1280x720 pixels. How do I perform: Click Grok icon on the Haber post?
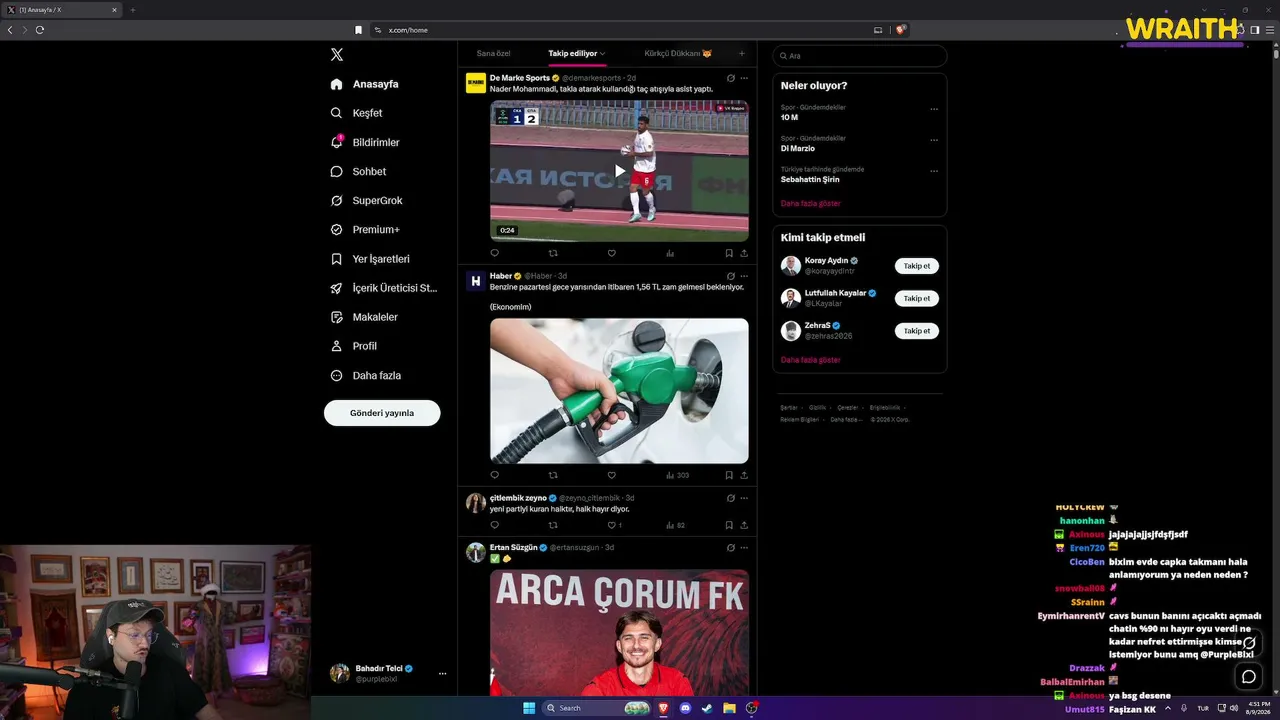click(x=731, y=276)
